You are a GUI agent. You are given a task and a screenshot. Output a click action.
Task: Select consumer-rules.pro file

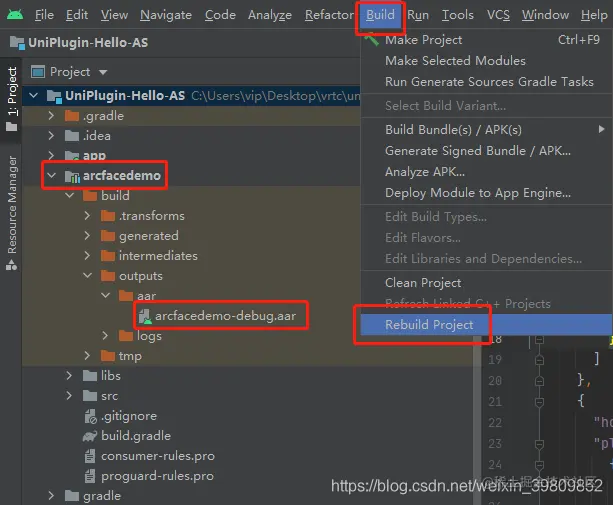[x=158, y=456]
